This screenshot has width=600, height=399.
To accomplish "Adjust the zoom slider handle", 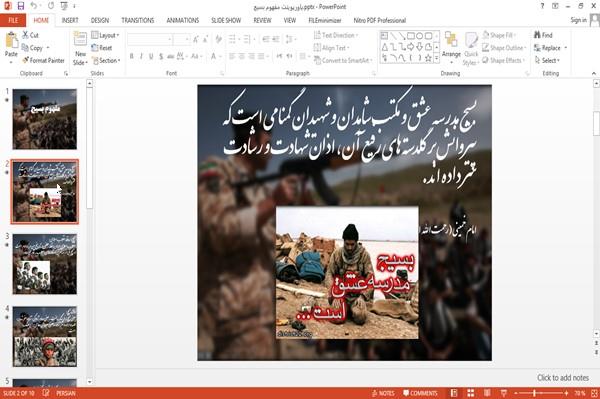I will [534, 393].
